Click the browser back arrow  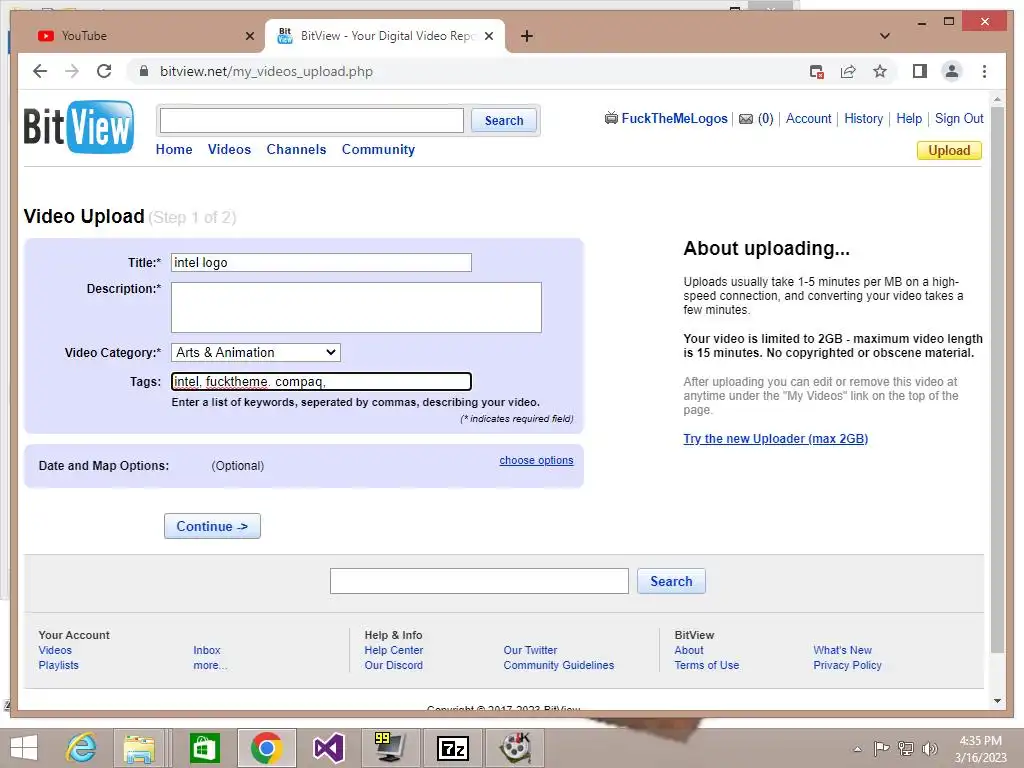coord(40,71)
